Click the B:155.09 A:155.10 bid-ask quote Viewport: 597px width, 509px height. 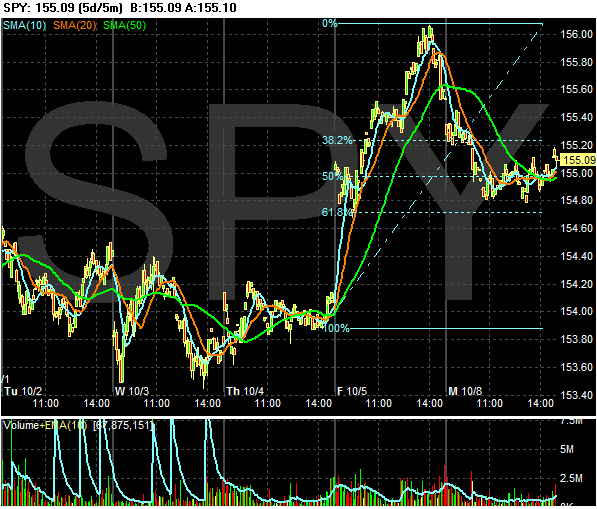pos(183,7)
